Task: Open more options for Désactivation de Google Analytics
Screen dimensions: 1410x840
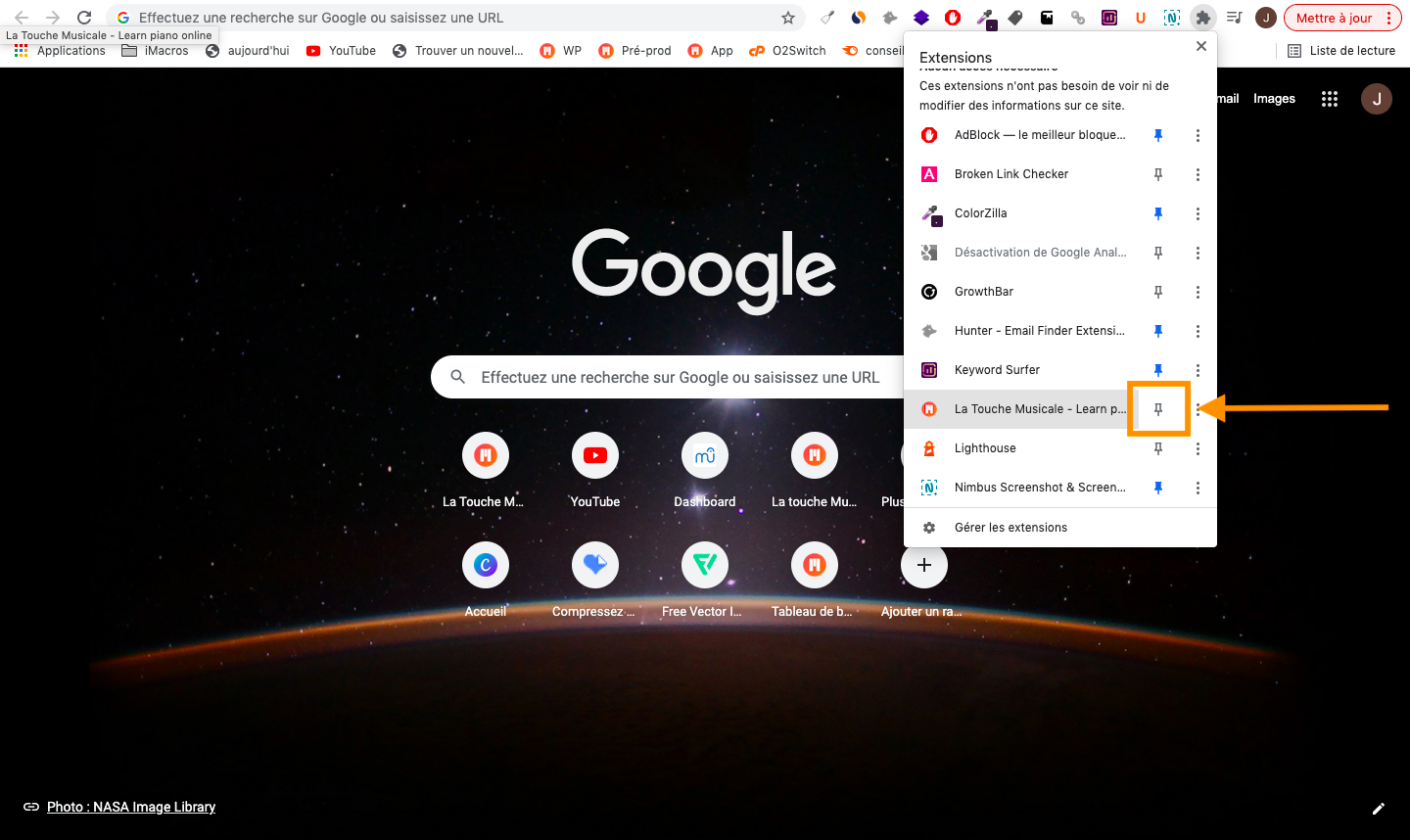Action: tap(1198, 253)
